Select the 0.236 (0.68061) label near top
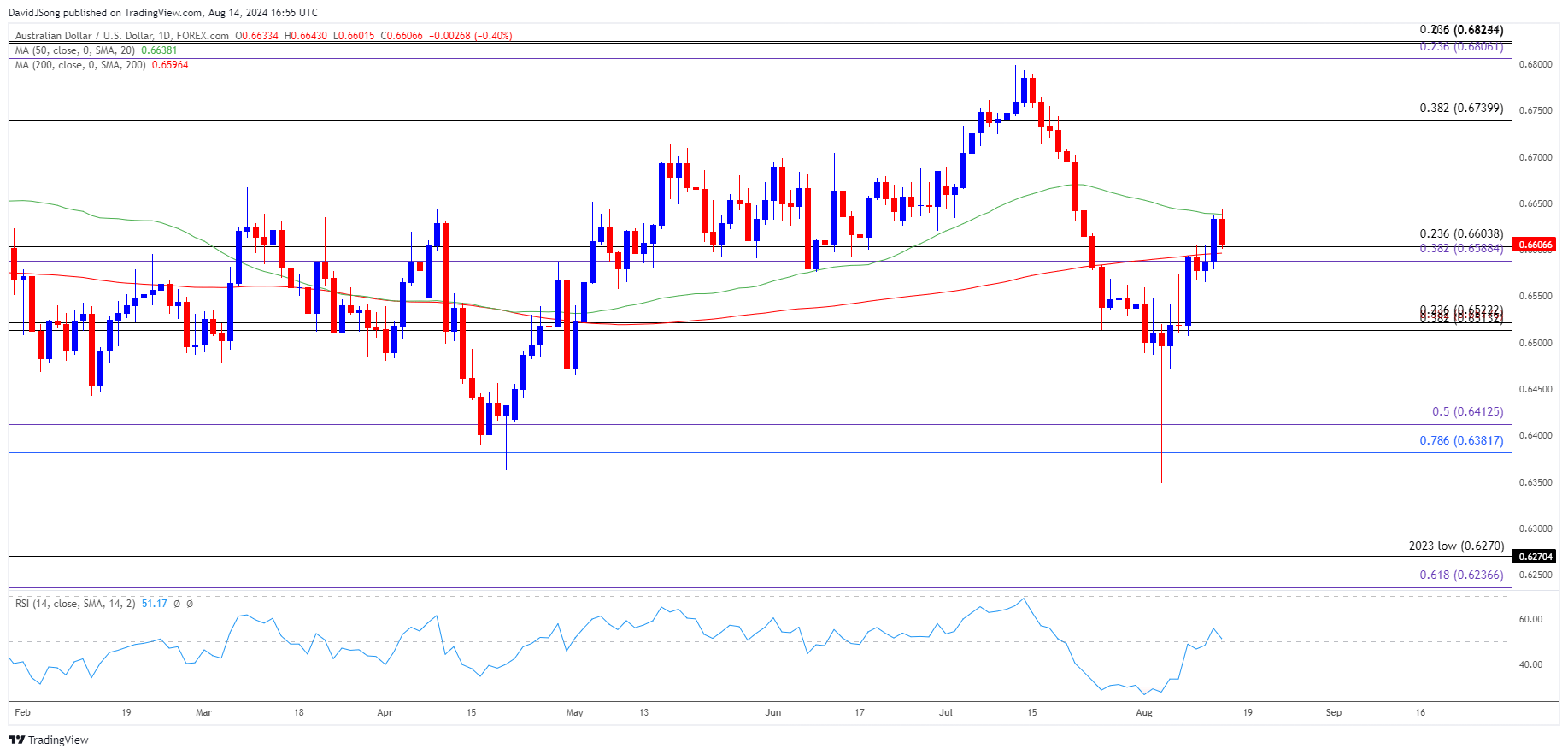 coord(1461,46)
